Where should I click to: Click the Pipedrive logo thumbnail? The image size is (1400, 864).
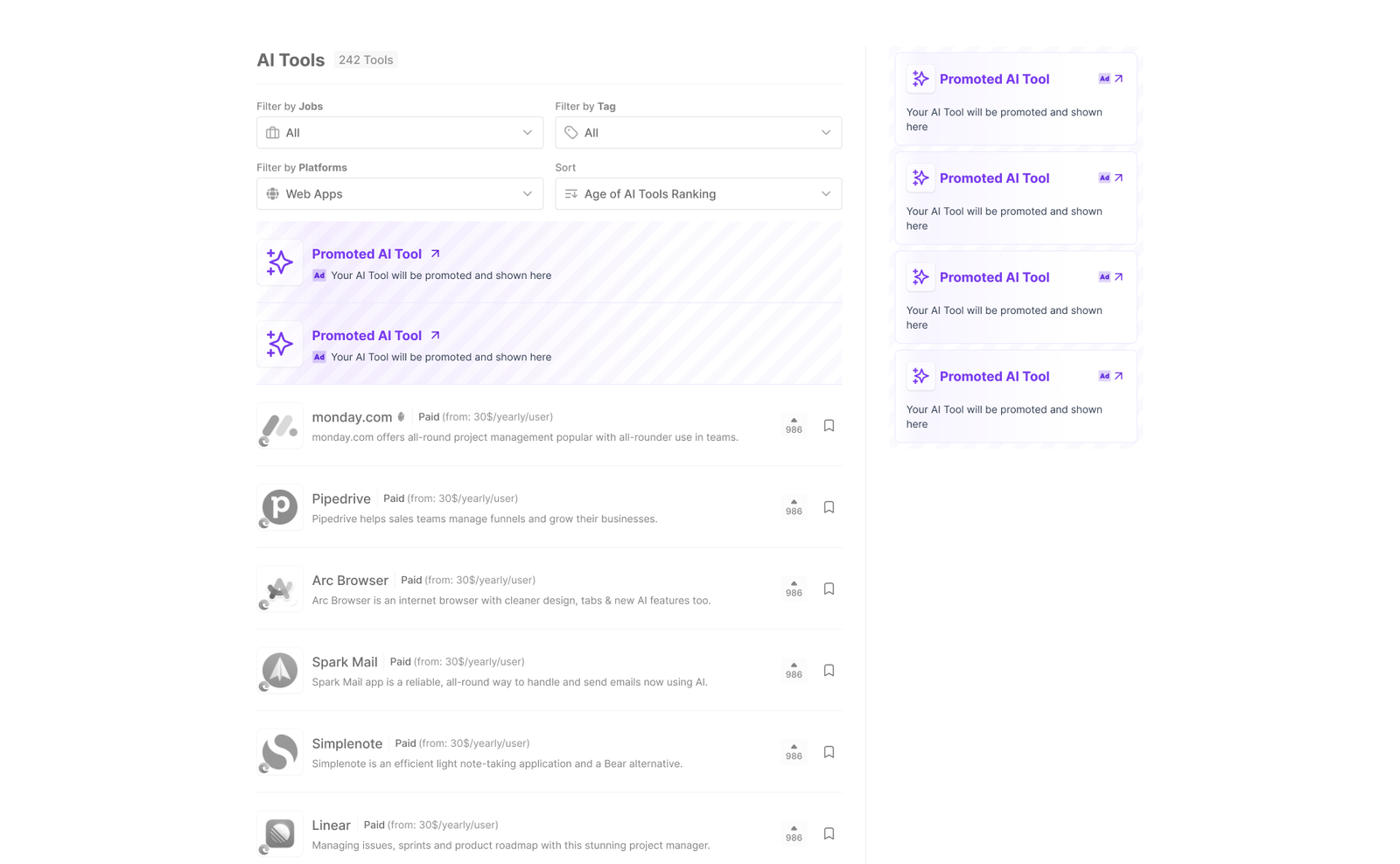[x=280, y=507]
